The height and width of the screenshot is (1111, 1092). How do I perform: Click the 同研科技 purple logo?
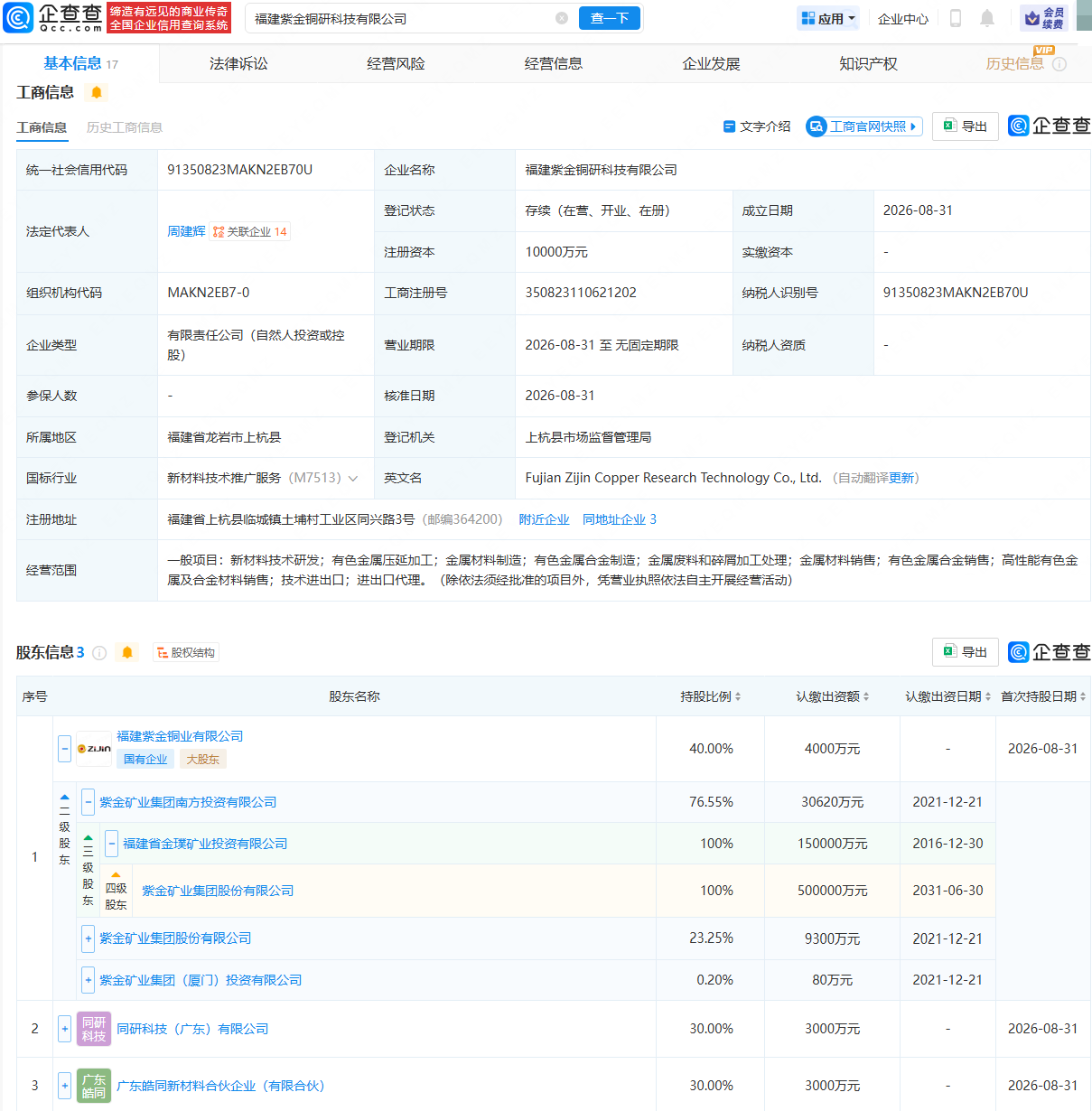[x=94, y=1029]
